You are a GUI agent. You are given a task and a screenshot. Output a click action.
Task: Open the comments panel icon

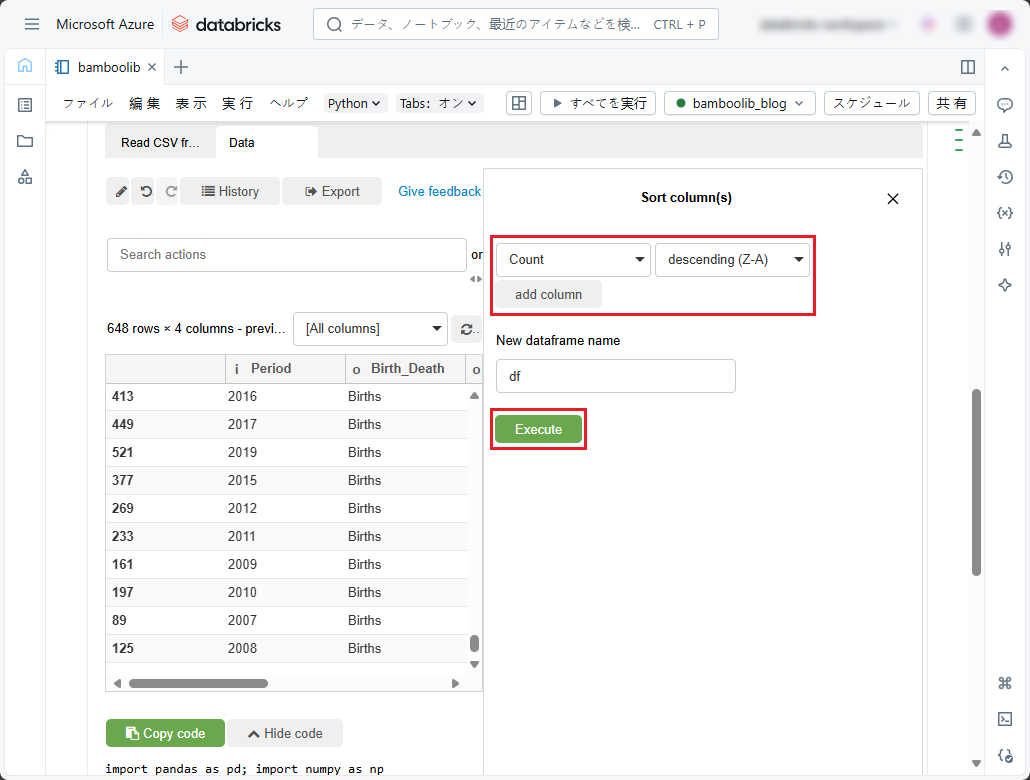point(1005,105)
